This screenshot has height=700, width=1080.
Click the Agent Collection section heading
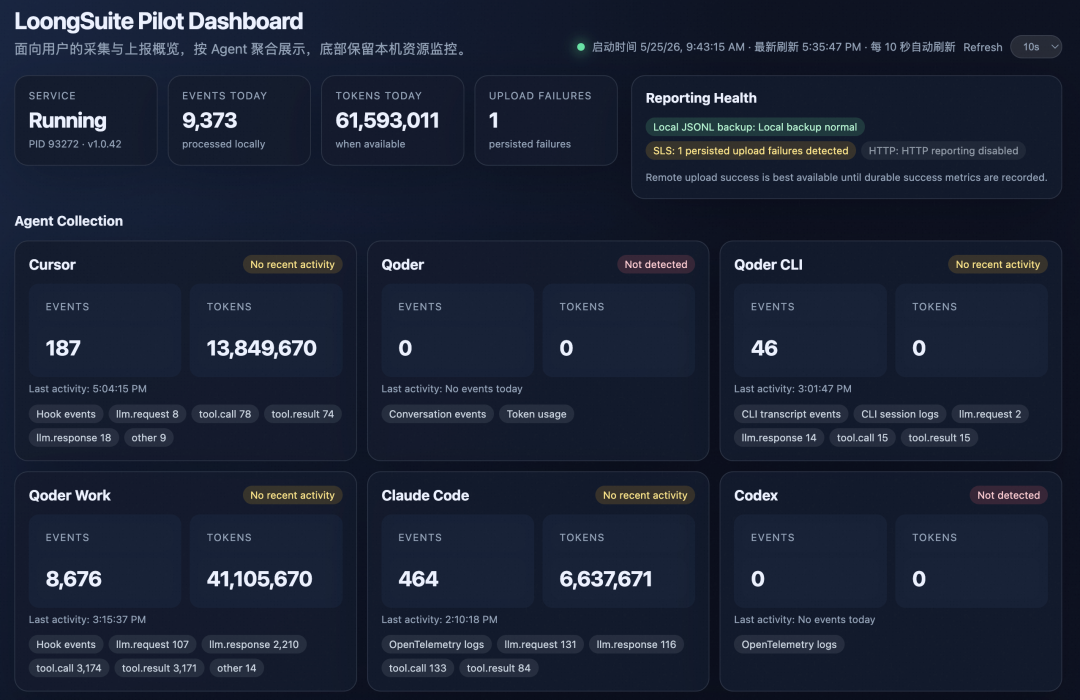coord(69,221)
